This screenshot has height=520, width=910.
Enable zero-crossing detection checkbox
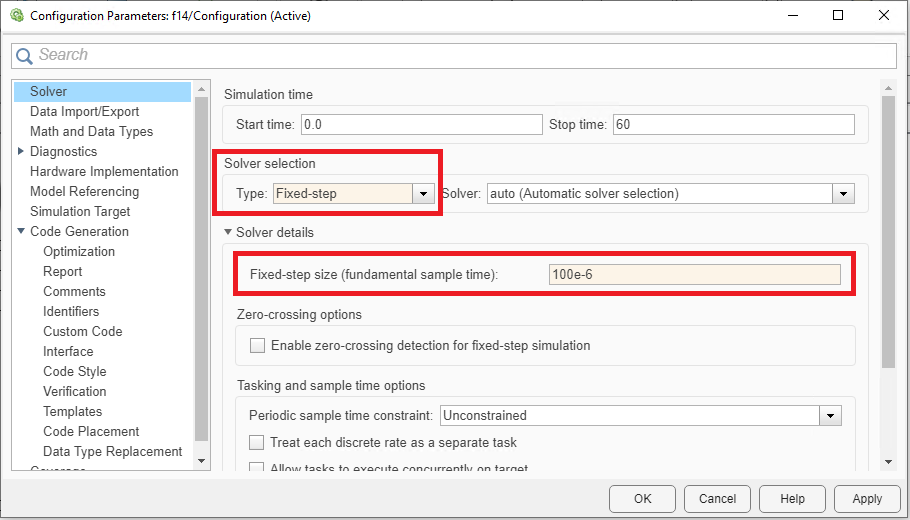(258, 346)
